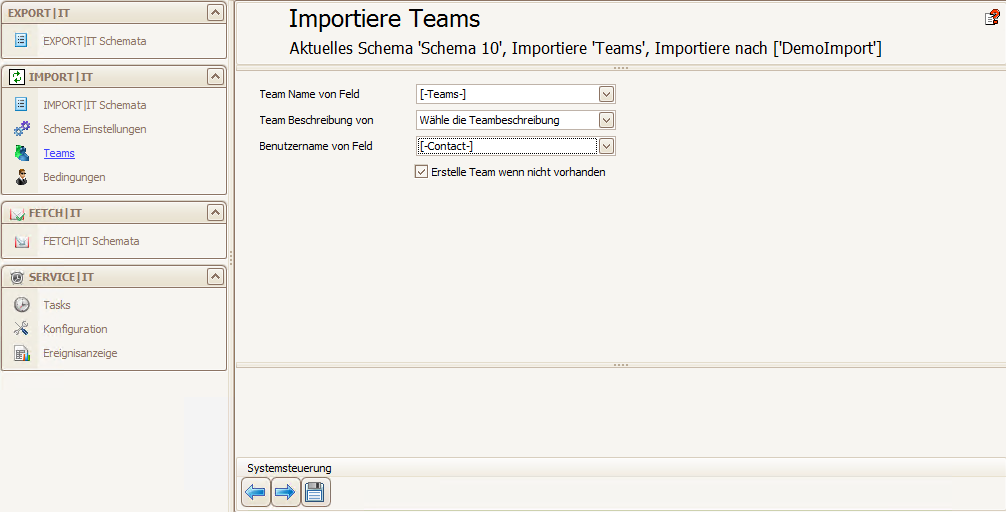The width and height of the screenshot is (1006, 512).
Task: Collapse the EXPORT|IT panel
Action: click(216, 13)
